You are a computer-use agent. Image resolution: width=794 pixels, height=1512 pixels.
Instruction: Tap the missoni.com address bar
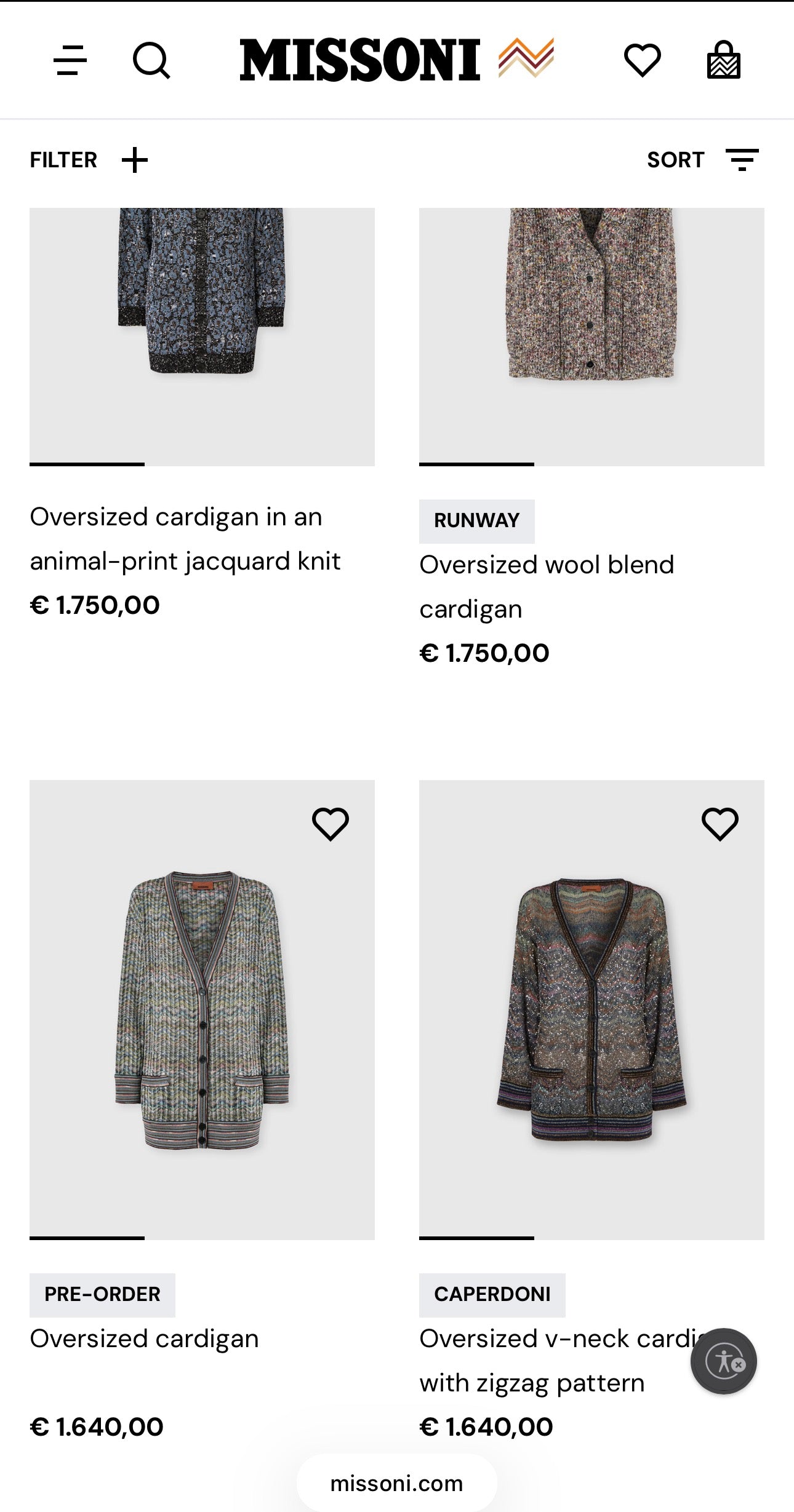(397, 1483)
